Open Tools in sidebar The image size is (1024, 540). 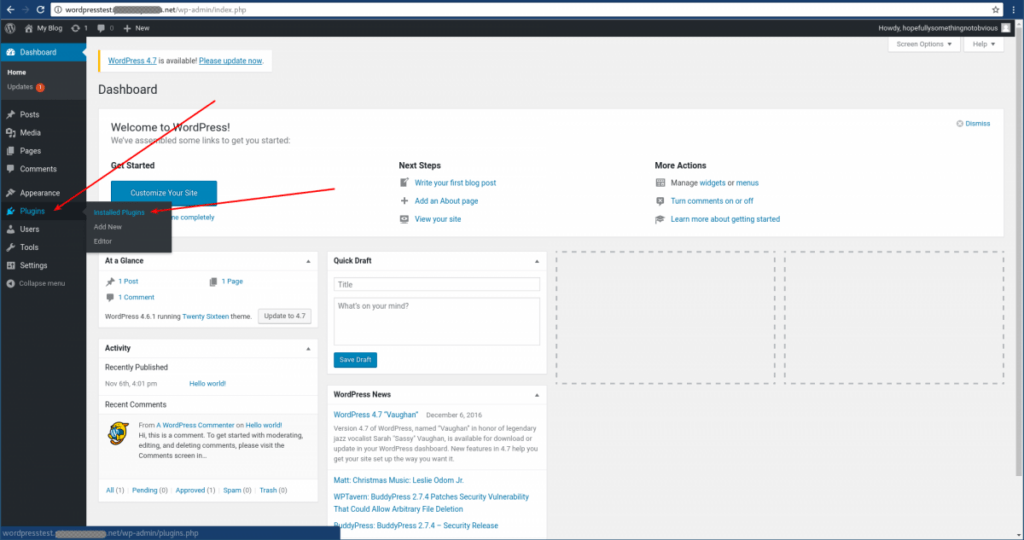[x=43, y=247]
